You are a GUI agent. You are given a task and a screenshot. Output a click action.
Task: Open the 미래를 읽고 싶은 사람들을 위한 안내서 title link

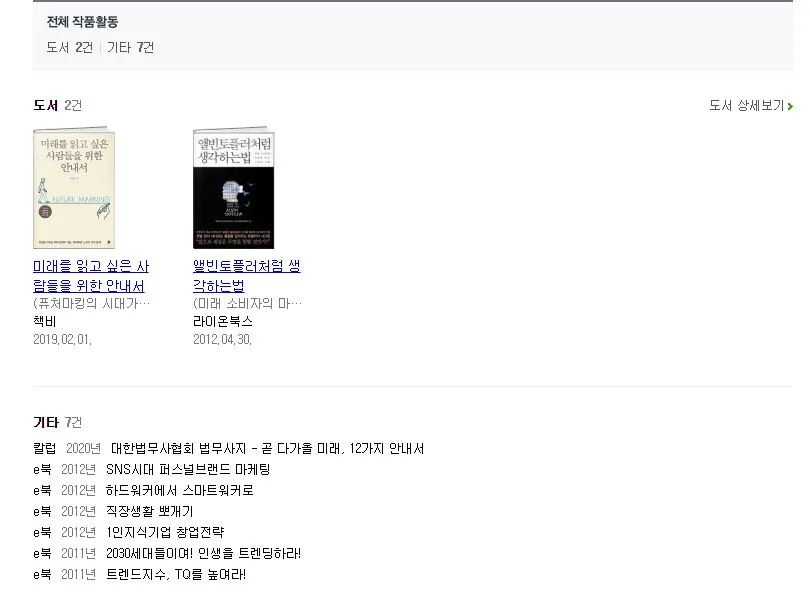click(91, 276)
